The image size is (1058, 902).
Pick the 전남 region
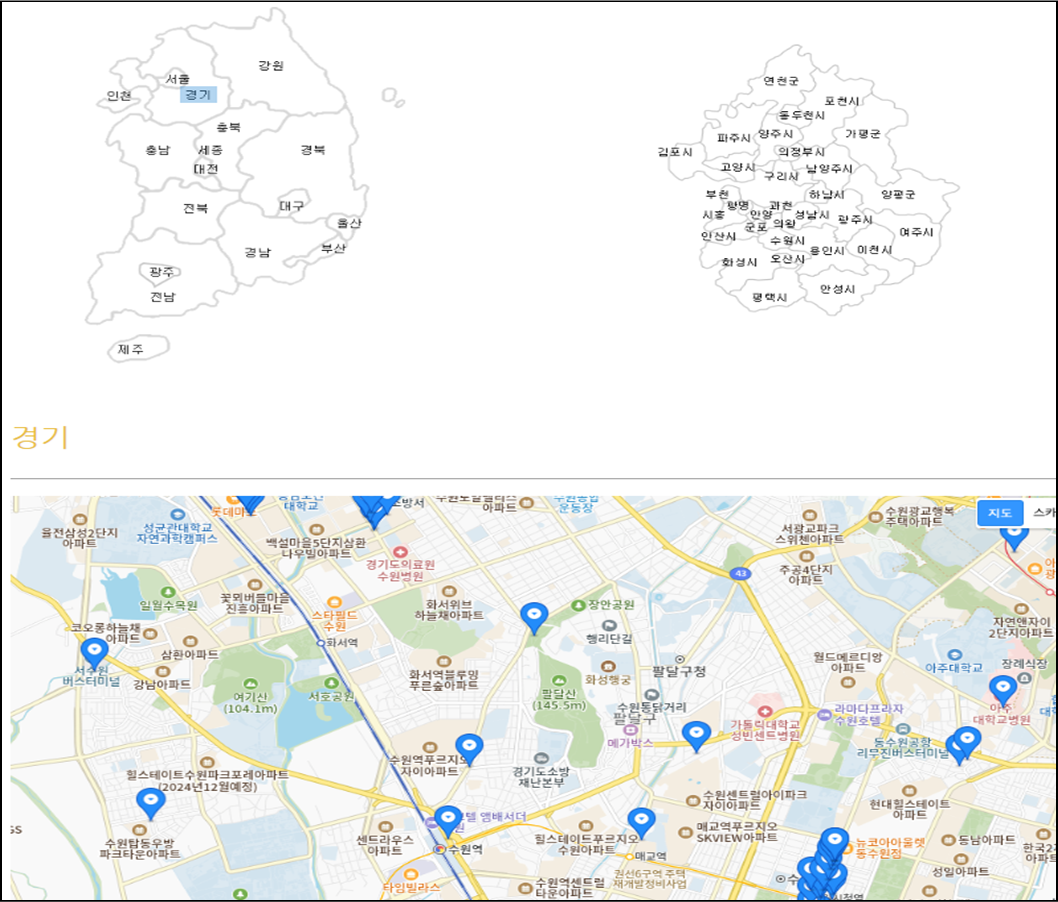[x=163, y=297]
